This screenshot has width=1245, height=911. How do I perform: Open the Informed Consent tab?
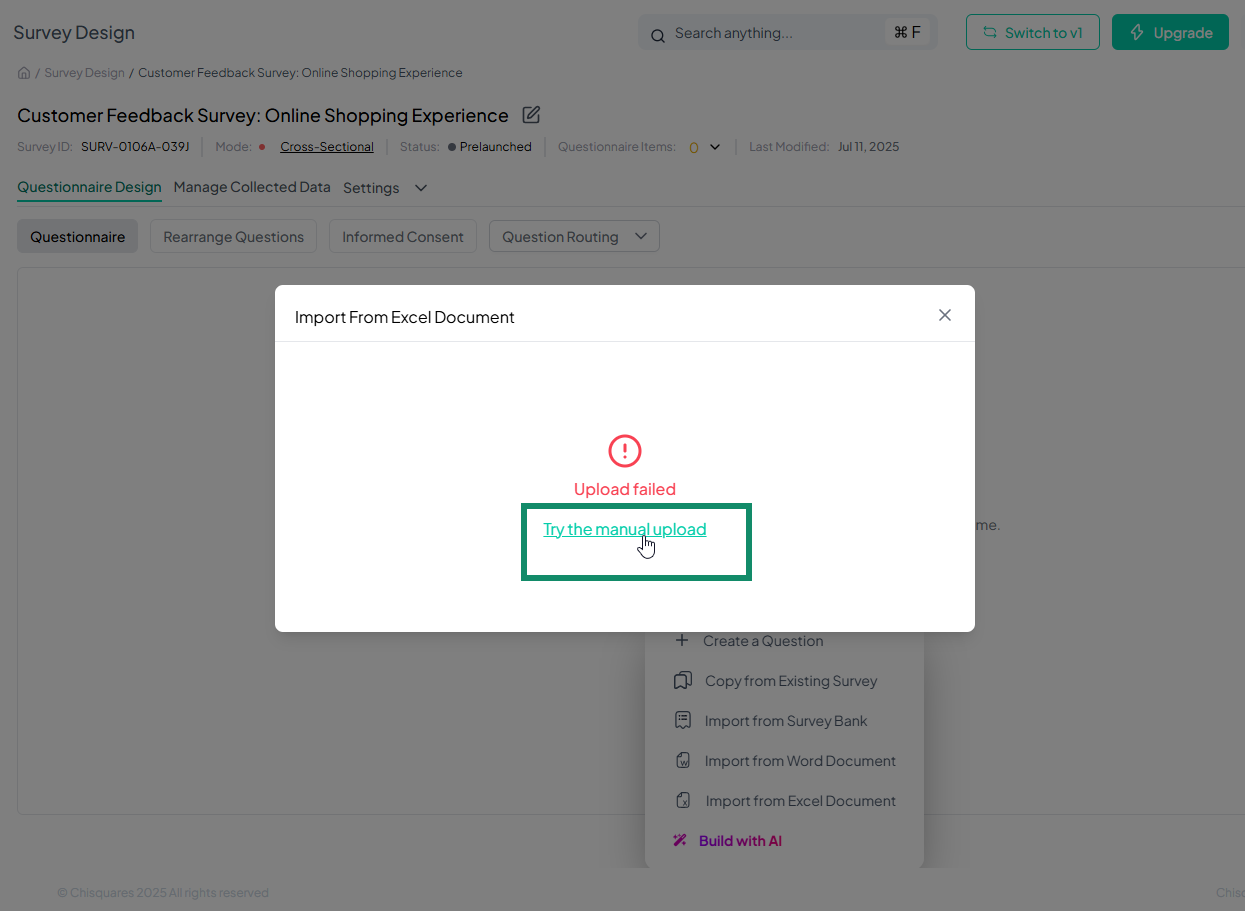(x=403, y=237)
